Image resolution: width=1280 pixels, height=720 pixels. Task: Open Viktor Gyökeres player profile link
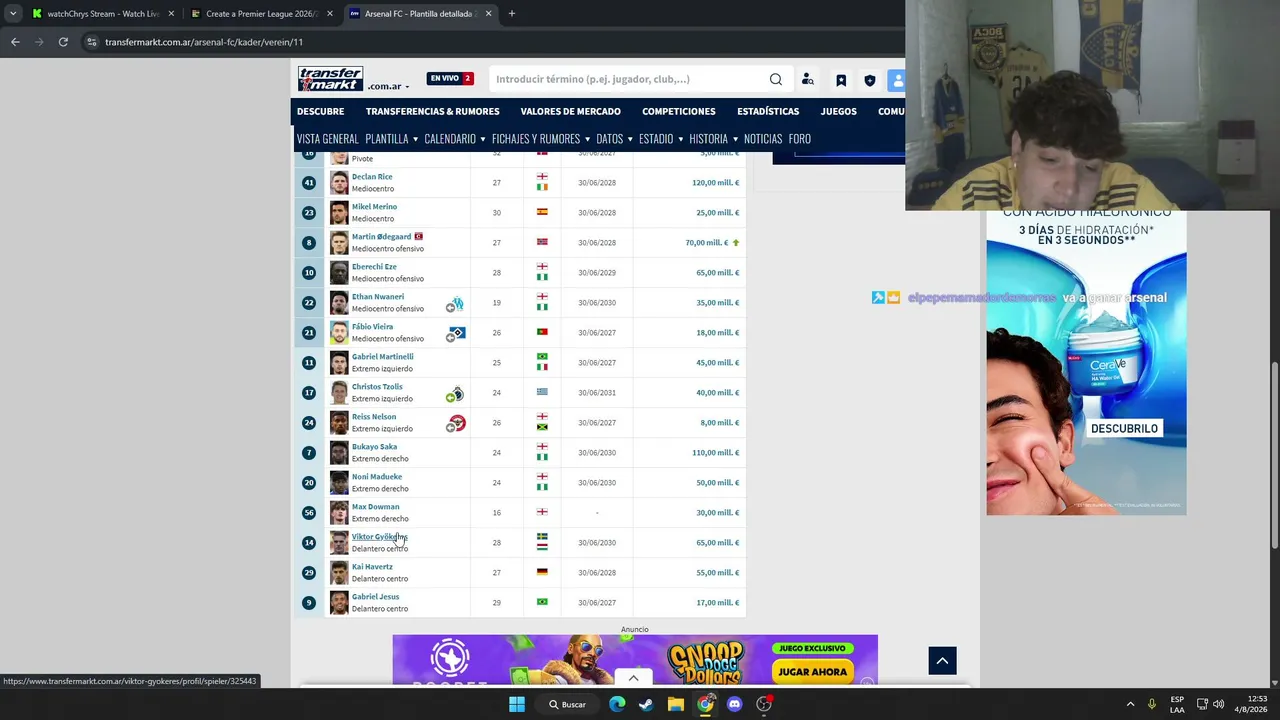pyautogui.click(x=379, y=537)
